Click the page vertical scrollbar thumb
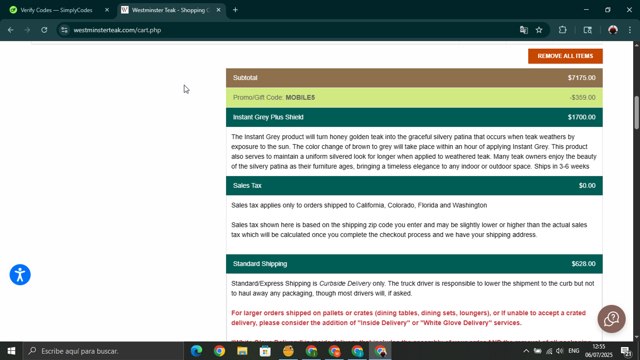 click(636, 113)
